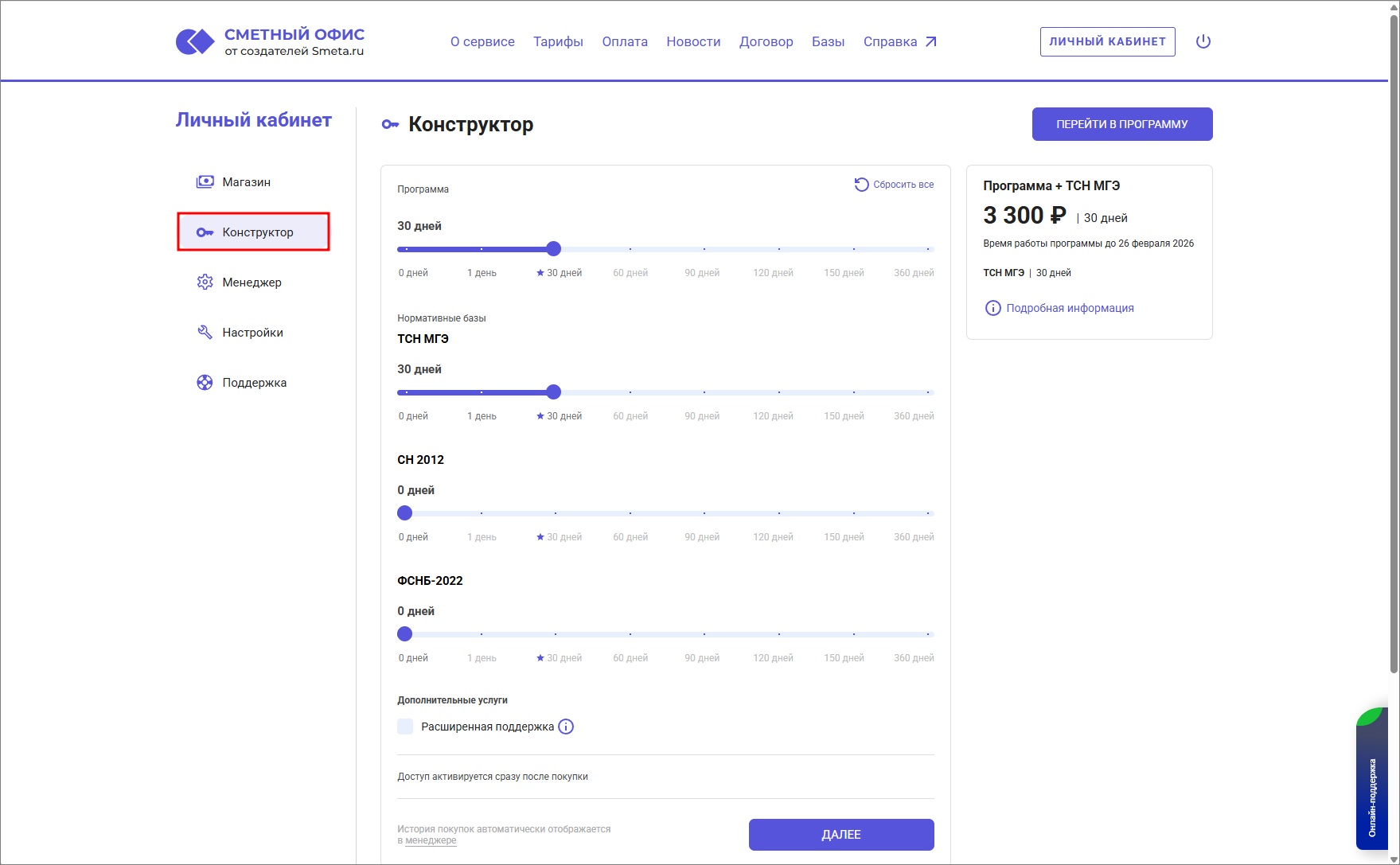Click ПЕРЕЙТИ В ПРОГРАММУ button
This screenshot has height=865, width=1400.
tap(1121, 124)
